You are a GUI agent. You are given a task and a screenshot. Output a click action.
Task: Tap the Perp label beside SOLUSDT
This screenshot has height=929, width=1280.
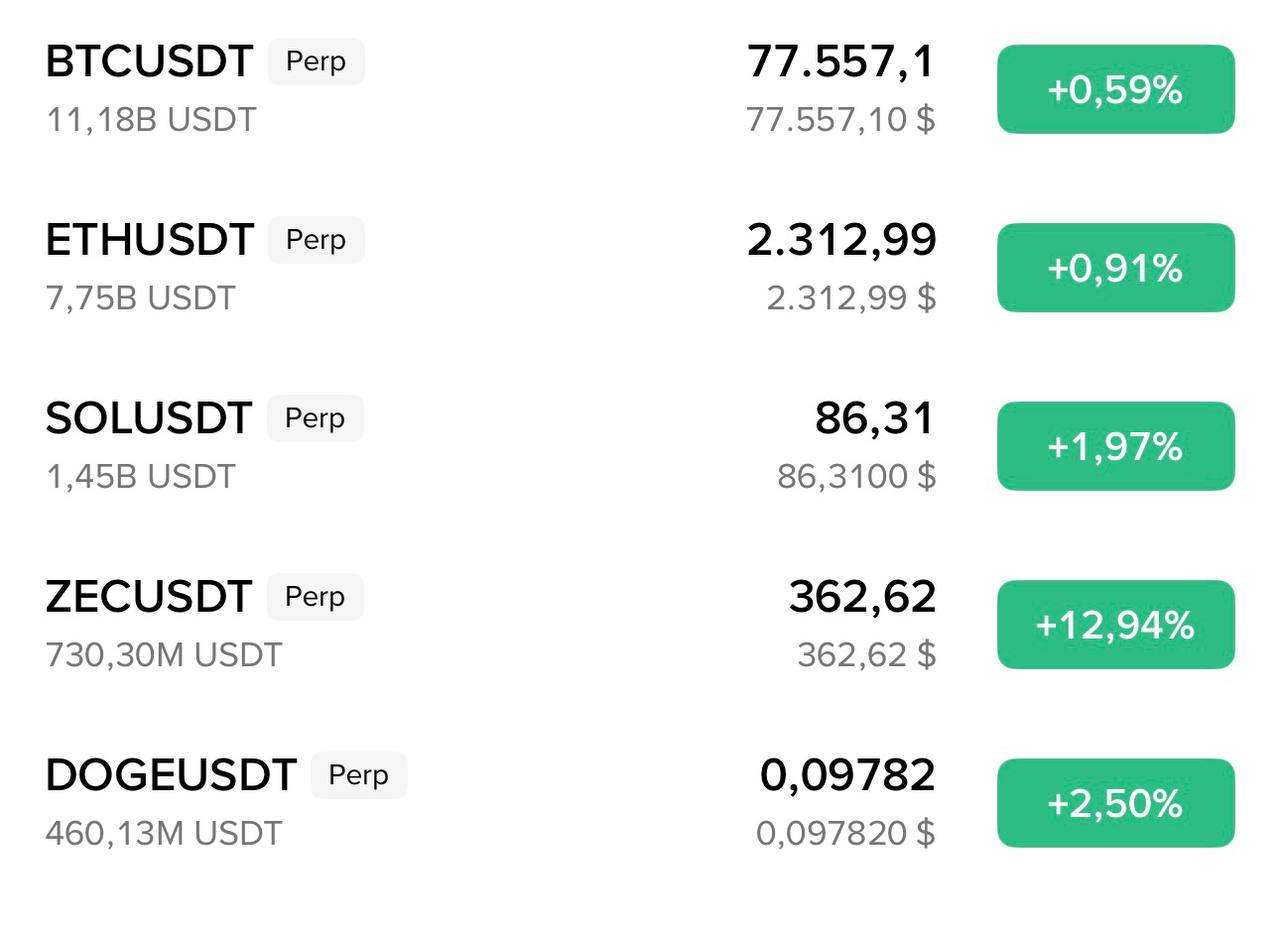315,419
